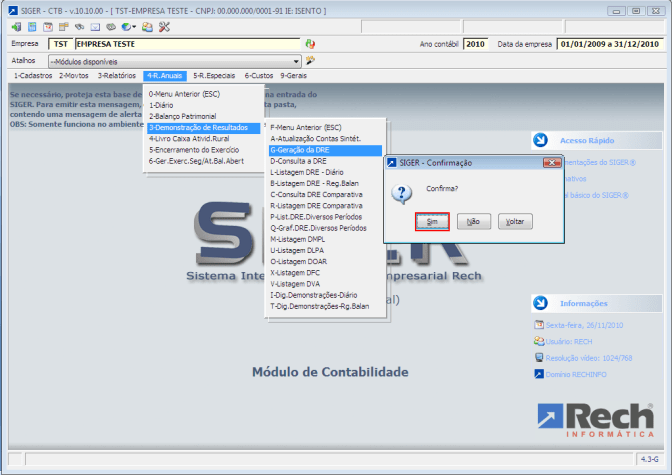Click the SIGER title bar app icon
672x475 pixels.
pyautogui.click(x=13, y=11)
